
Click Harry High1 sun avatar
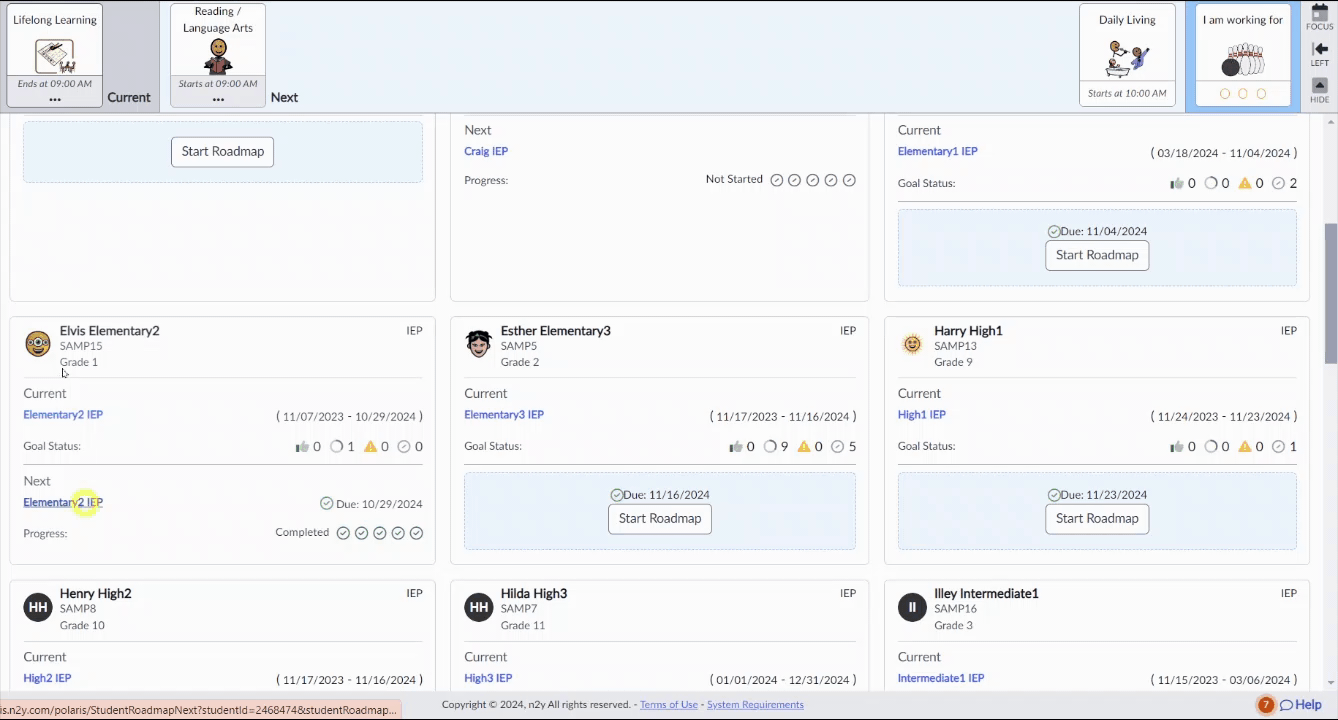click(912, 344)
